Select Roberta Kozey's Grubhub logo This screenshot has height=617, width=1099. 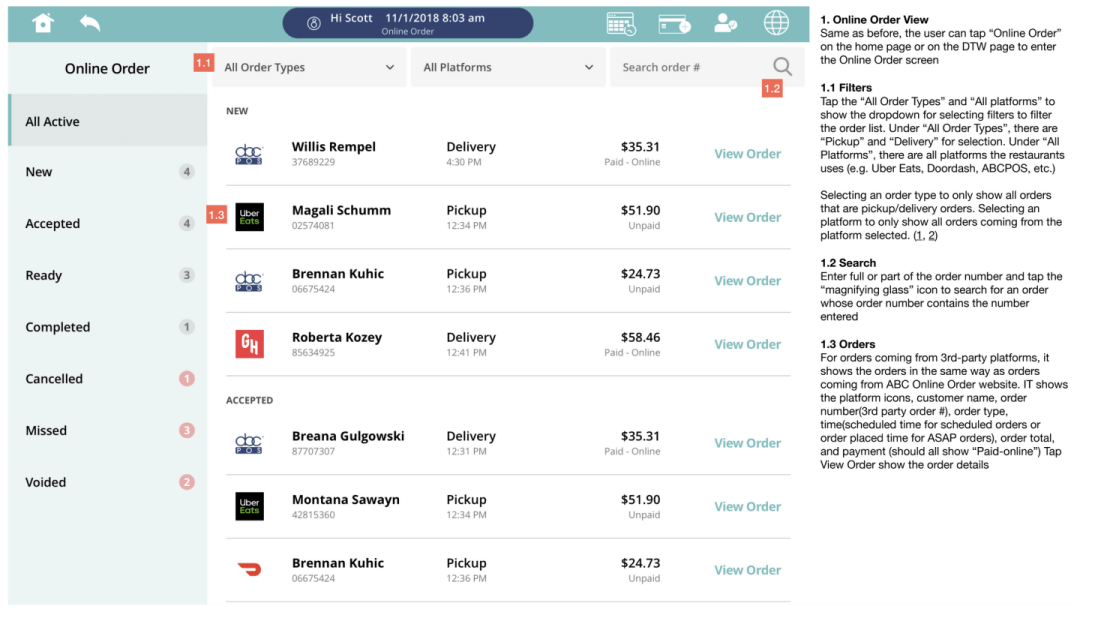tap(250, 344)
